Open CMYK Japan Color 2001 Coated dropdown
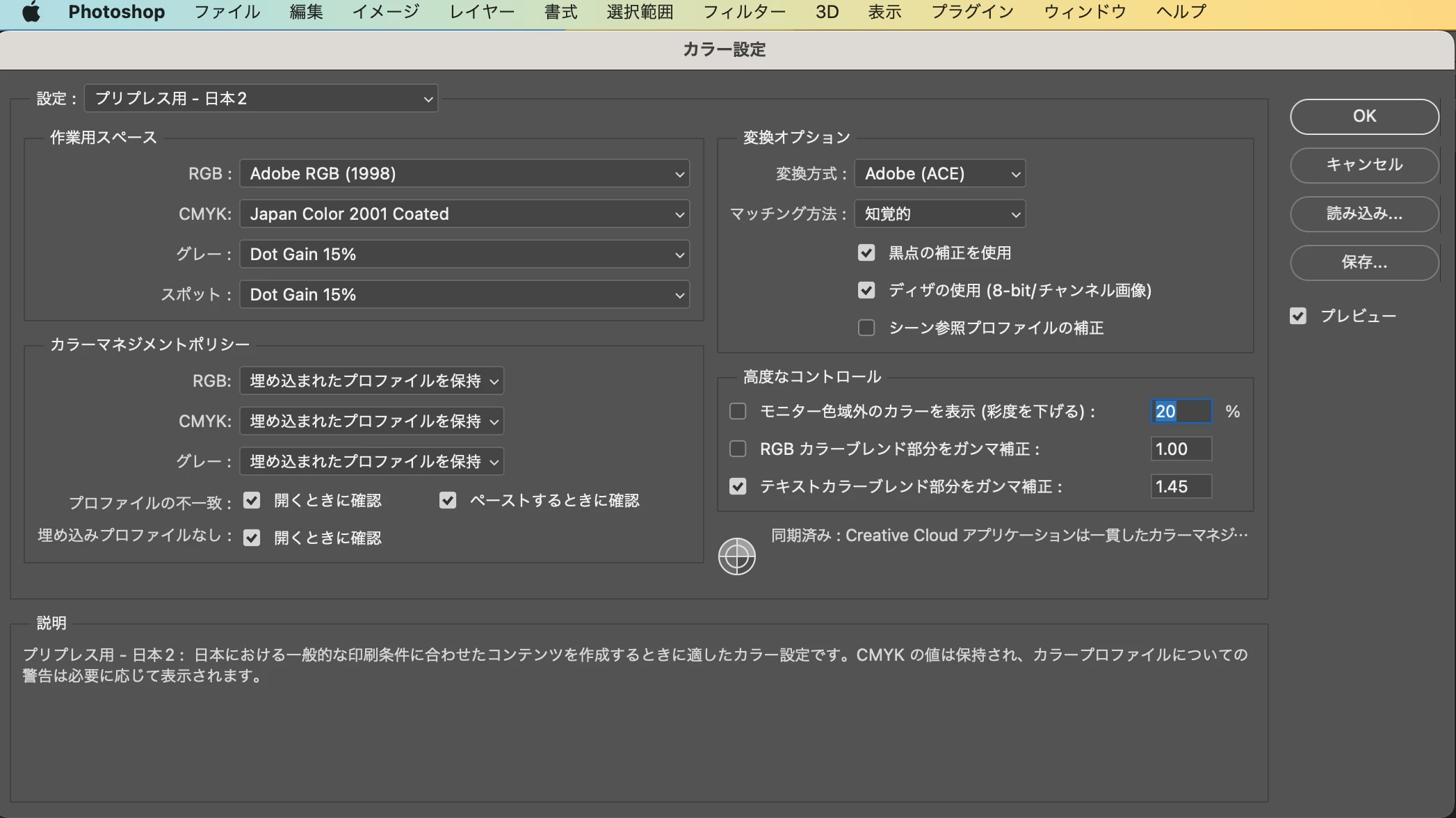The height and width of the screenshot is (818, 1456). 464,214
